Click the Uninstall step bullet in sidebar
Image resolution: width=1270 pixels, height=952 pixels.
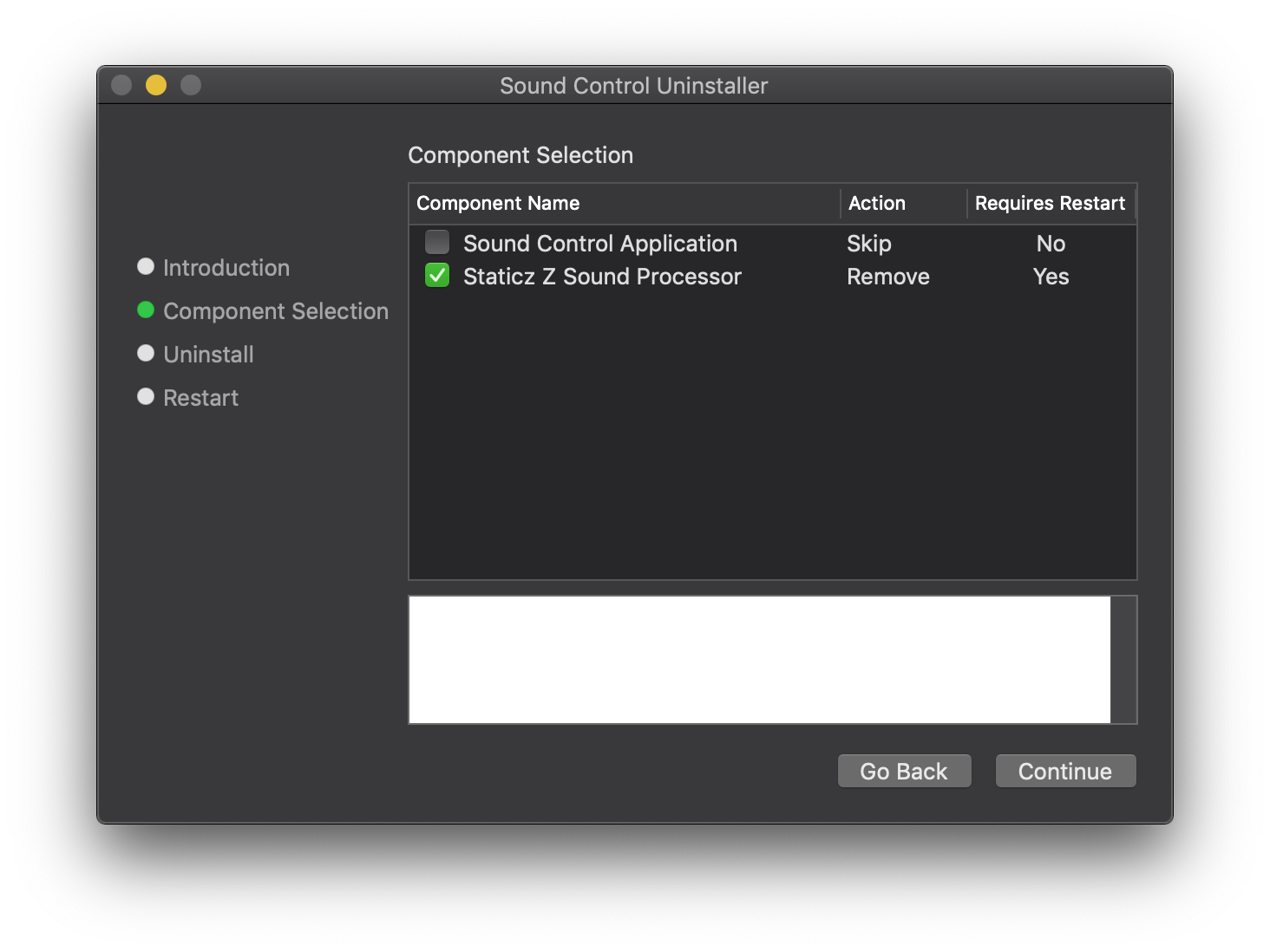[146, 353]
